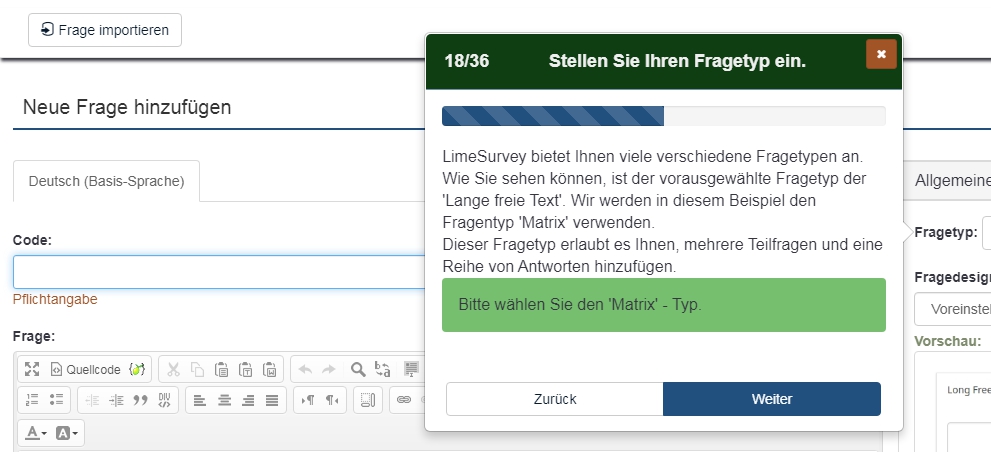Open the background color dropdown
This screenshot has width=991, height=452.
[68, 433]
